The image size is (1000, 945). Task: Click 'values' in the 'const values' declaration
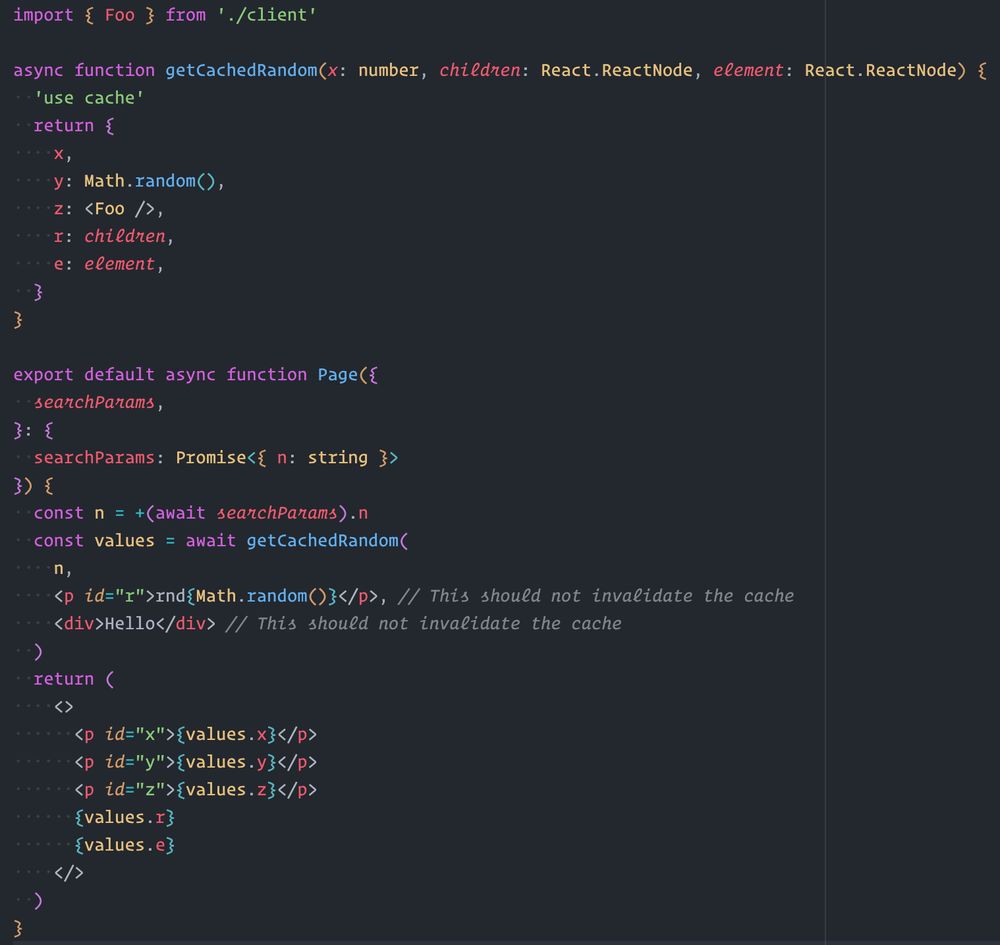pos(124,541)
